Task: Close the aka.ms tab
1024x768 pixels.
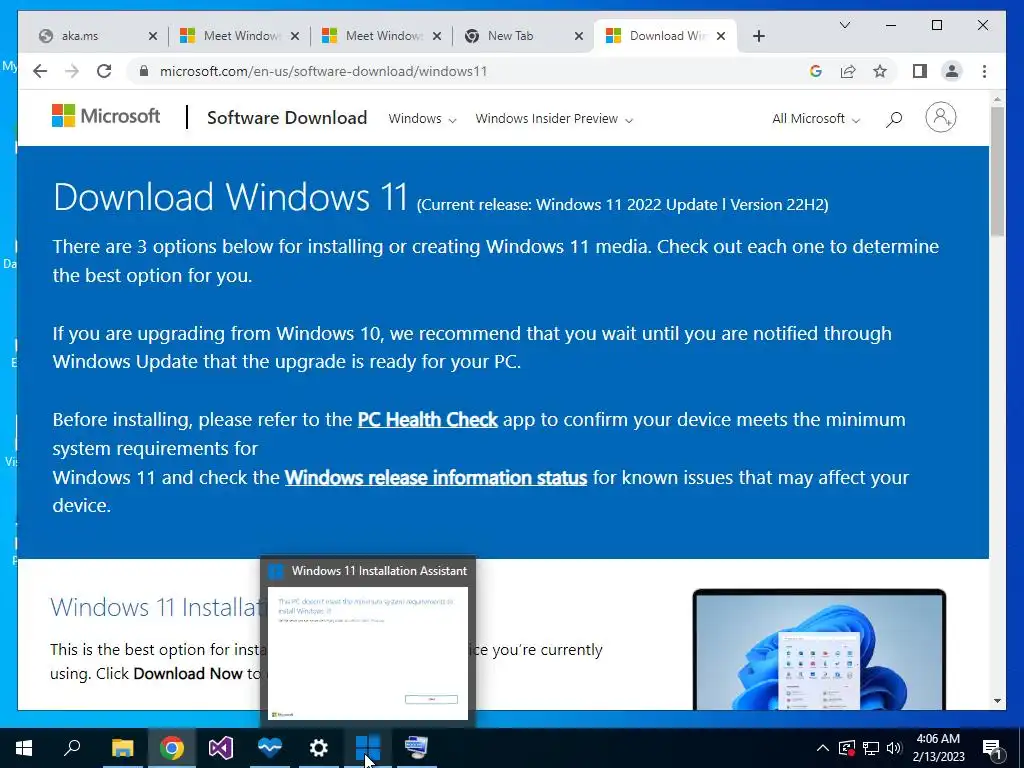Action: [153, 36]
